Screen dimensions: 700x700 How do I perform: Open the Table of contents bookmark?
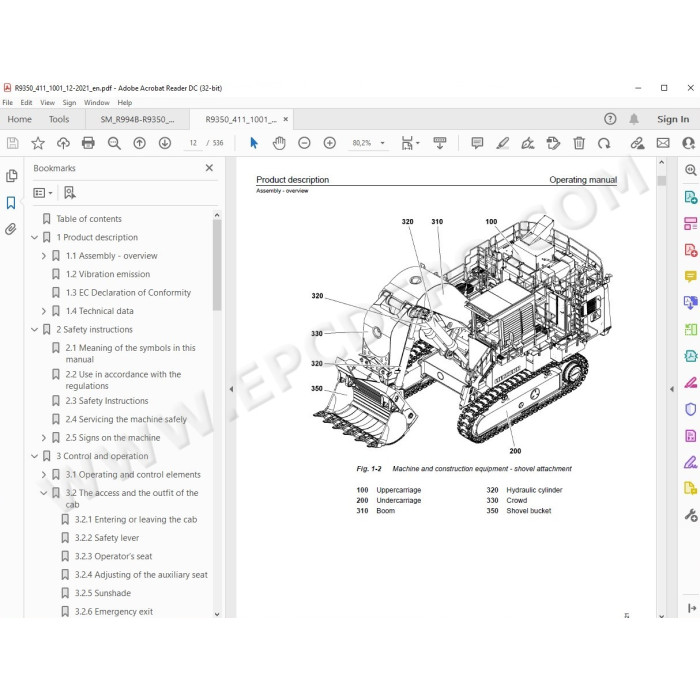click(x=89, y=219)
